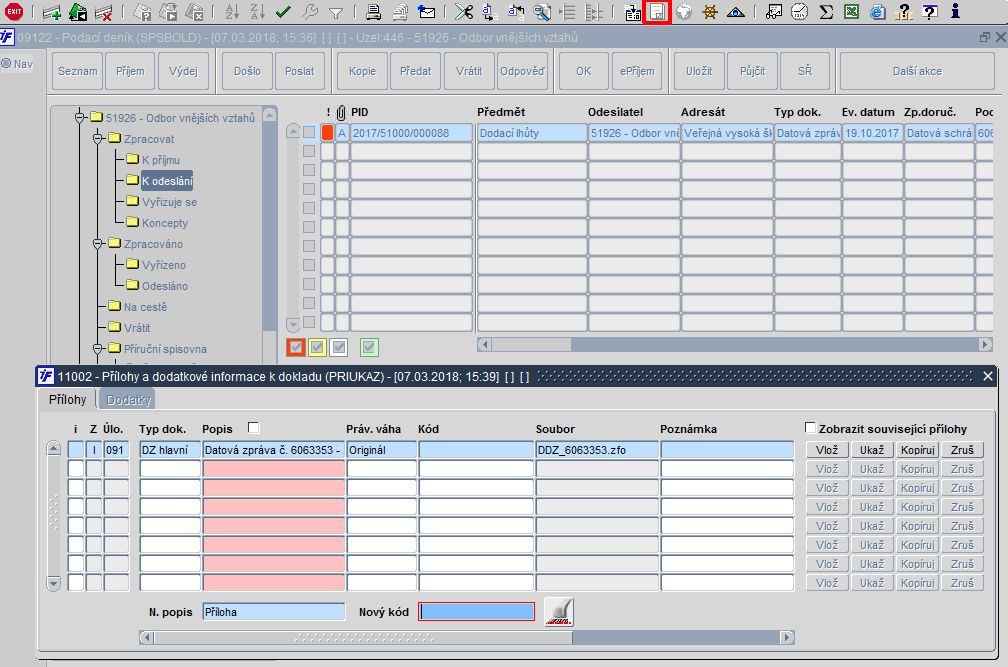1008x667 pixels.
Task: Click the ship steering wheel icon
Action: pos(710,12)
